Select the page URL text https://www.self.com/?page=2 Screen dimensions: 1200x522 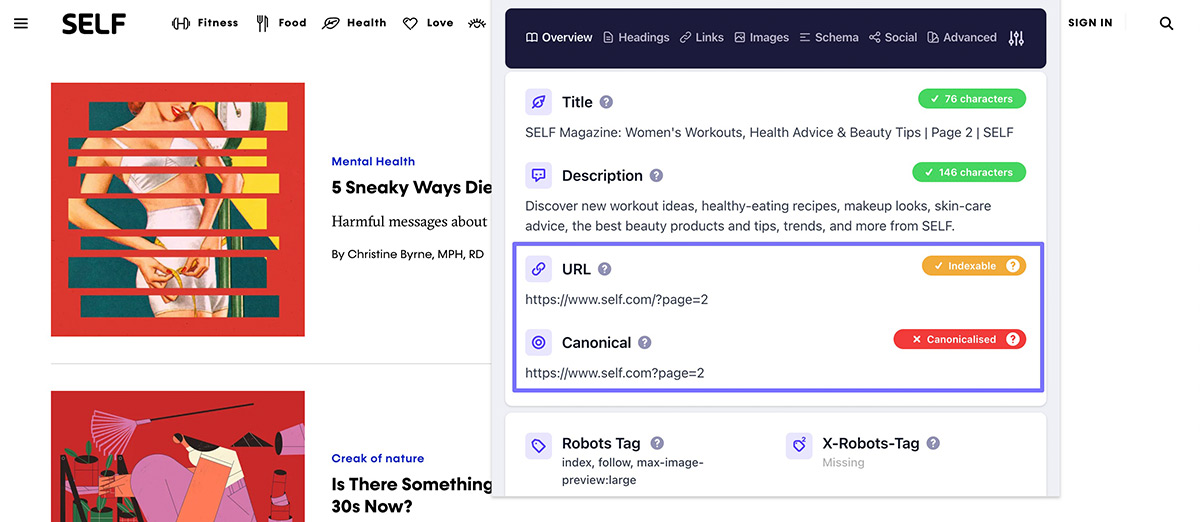click(617, 299)
